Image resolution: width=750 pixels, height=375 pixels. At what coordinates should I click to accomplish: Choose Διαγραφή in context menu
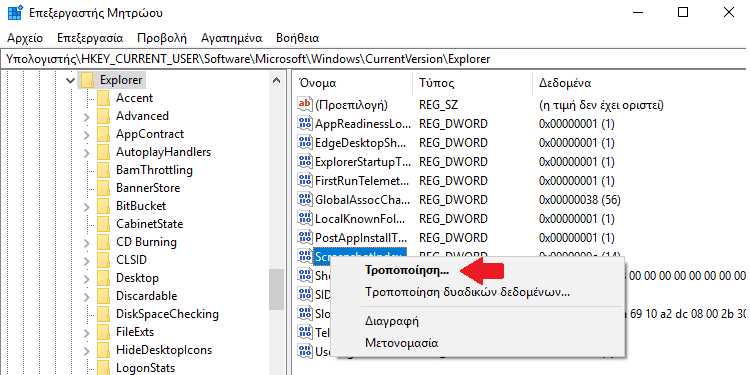pos(392,320)
